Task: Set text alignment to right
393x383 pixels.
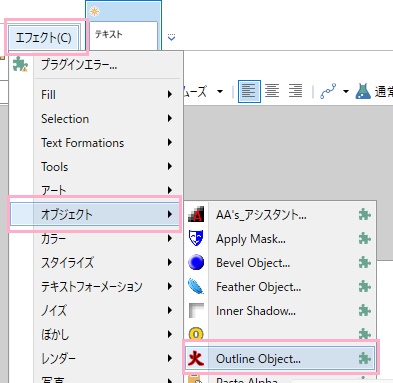Action: click(295, 91)
